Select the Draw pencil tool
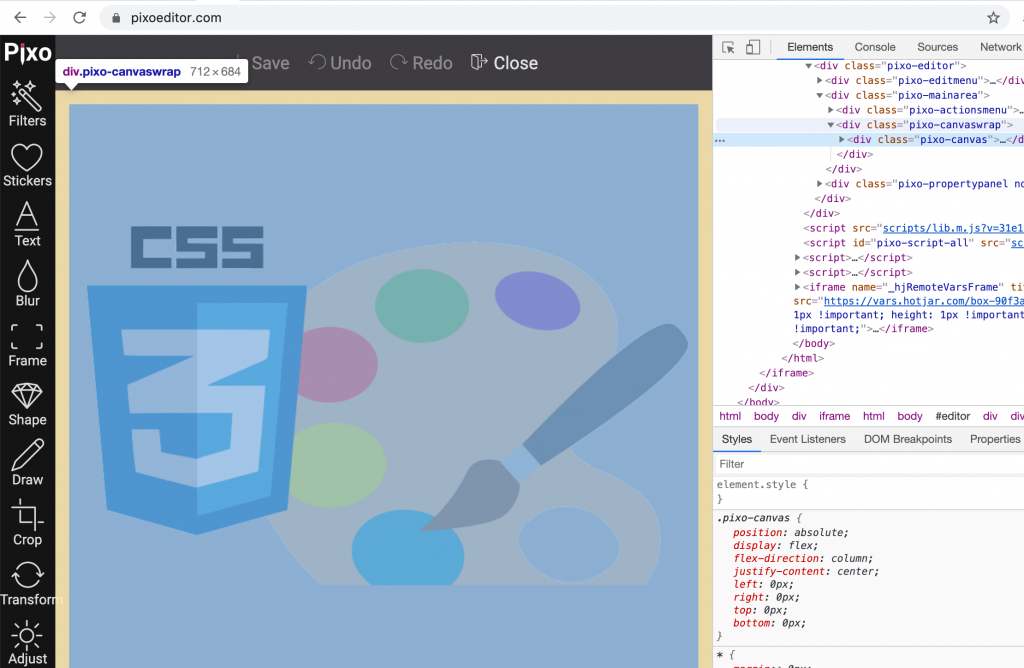1024x668 pixels. click(27, 463)
